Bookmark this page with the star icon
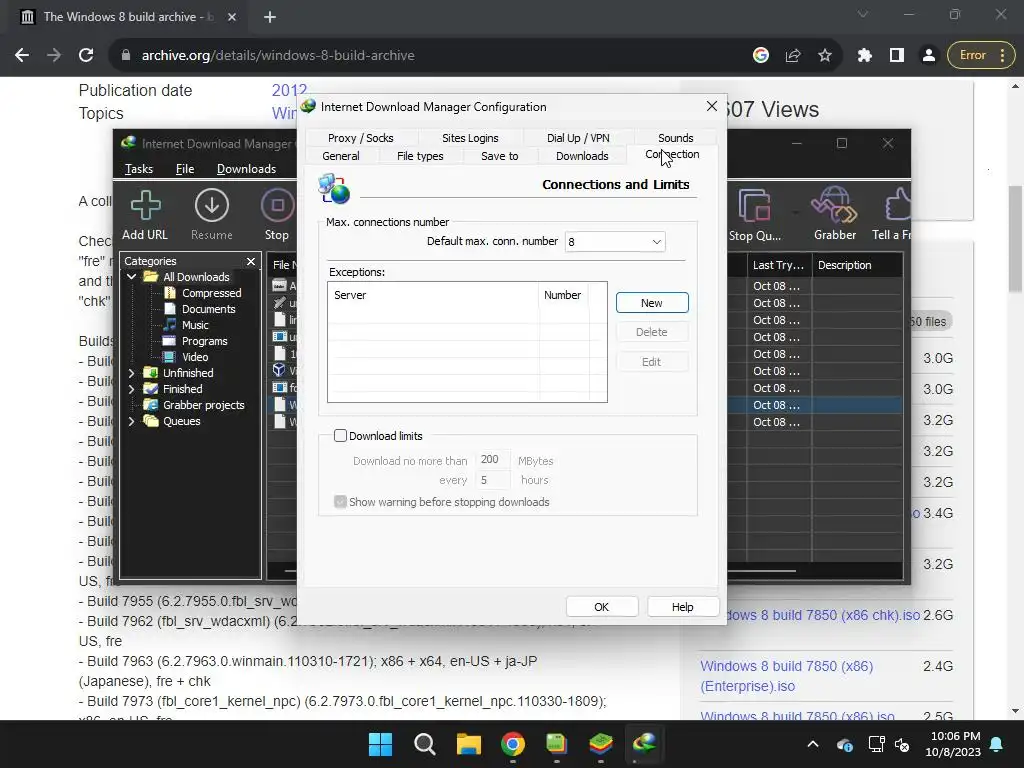This screenshot has height=768, width=1024. (x=825, y=56)
